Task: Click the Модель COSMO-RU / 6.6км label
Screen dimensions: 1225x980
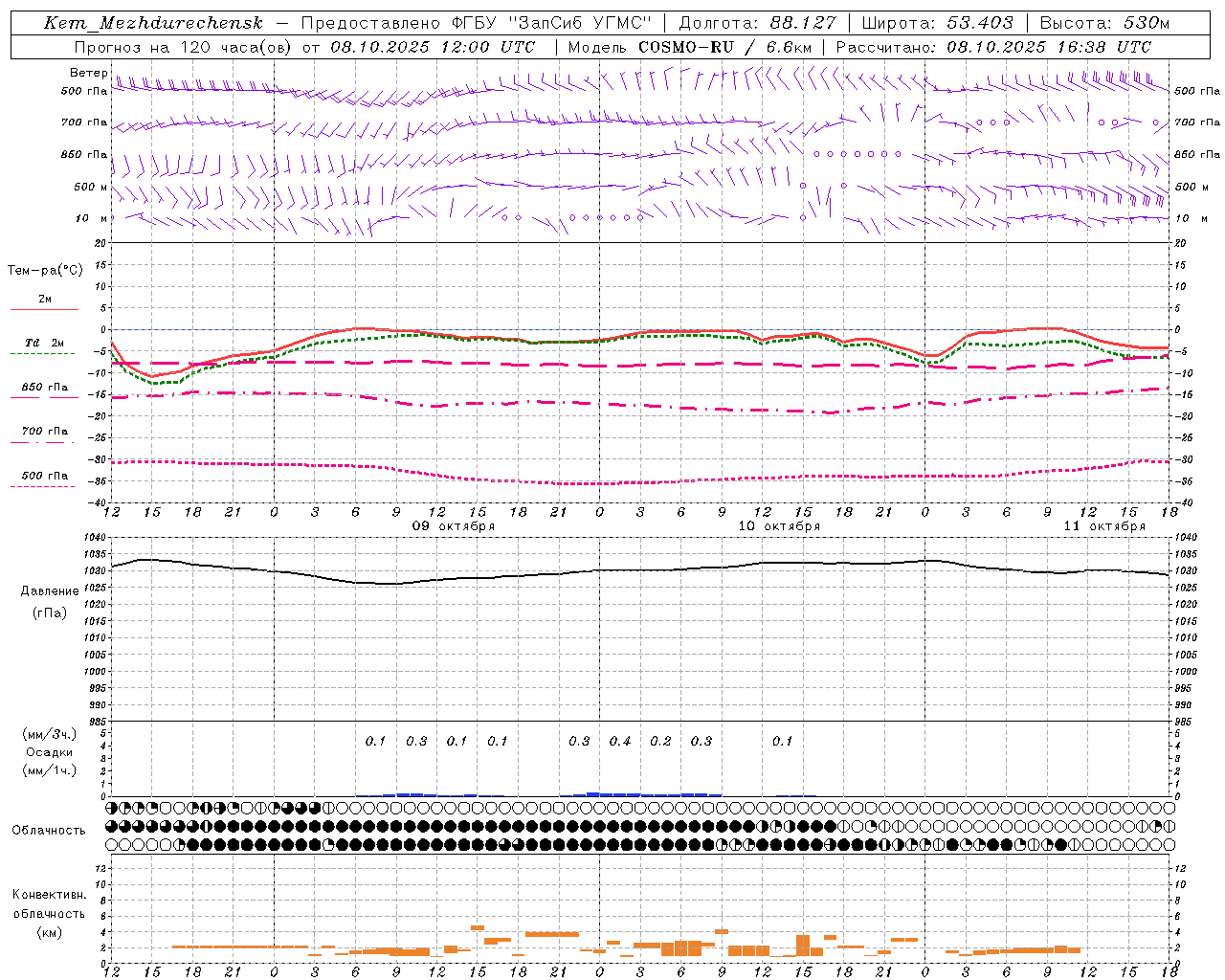Action: [x=690, y=46]
